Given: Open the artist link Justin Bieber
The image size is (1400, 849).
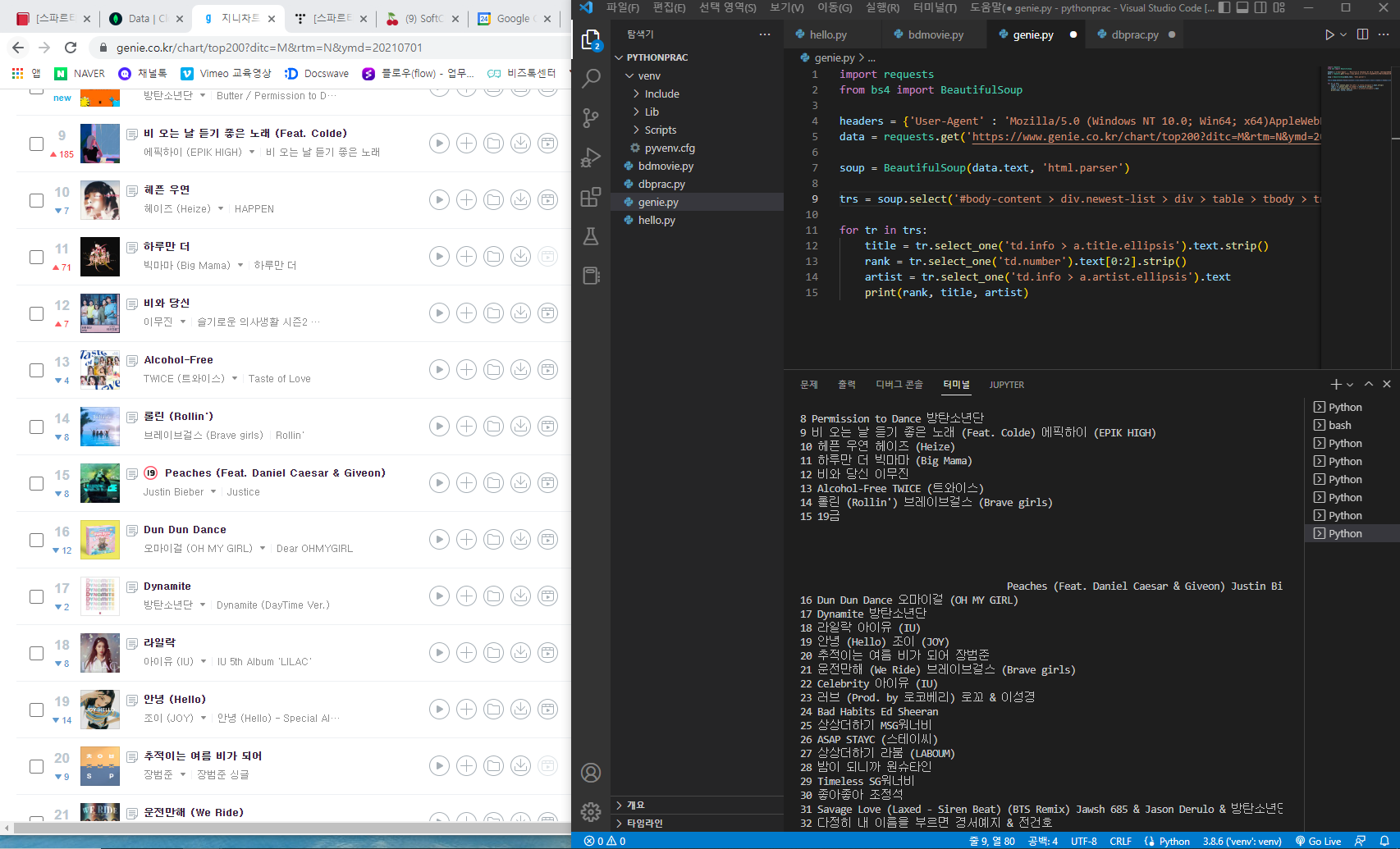Looking at the screenshot, I should click(173, 492).
